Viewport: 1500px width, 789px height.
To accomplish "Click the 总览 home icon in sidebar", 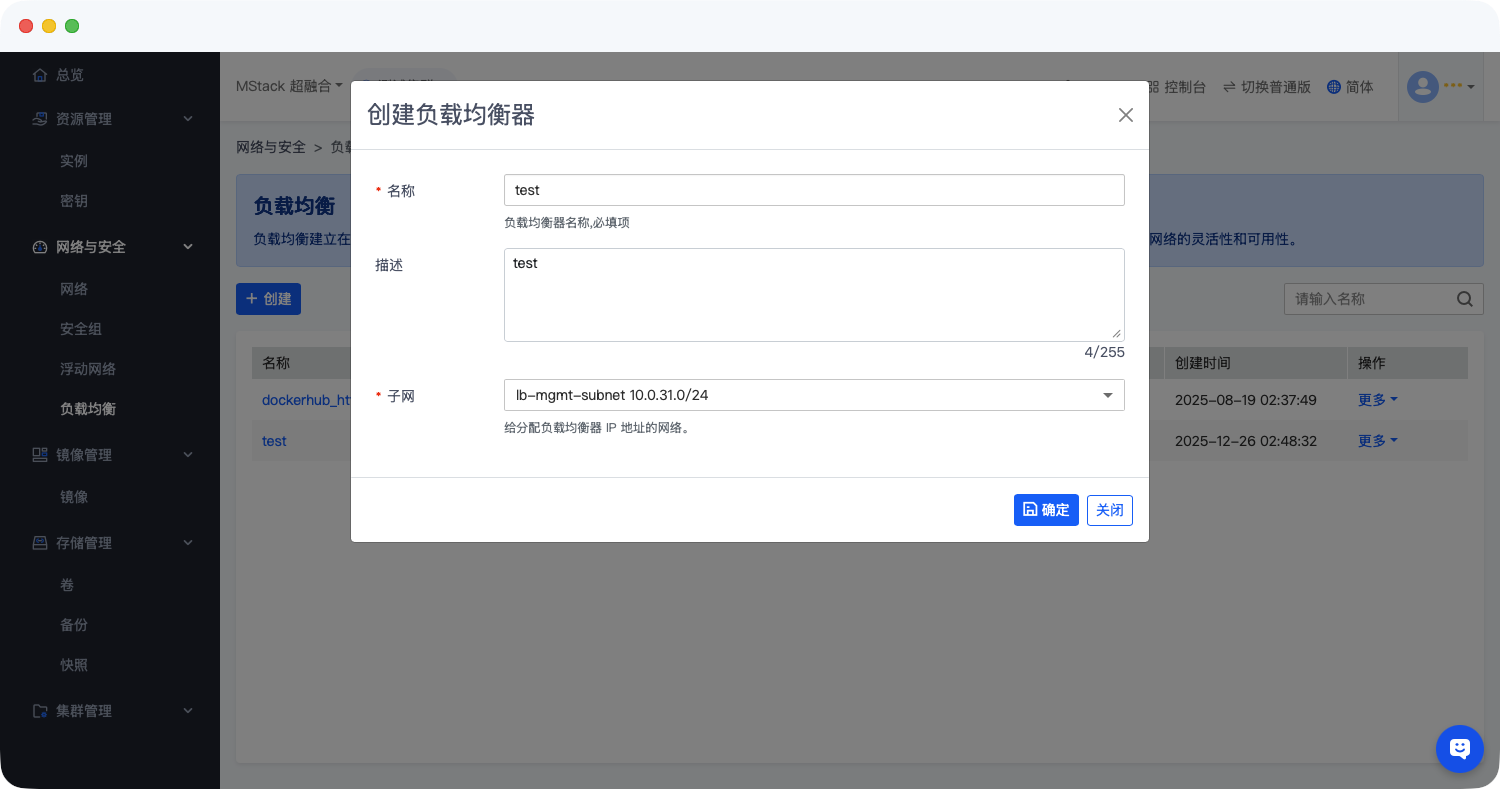I will click(40, 75).
